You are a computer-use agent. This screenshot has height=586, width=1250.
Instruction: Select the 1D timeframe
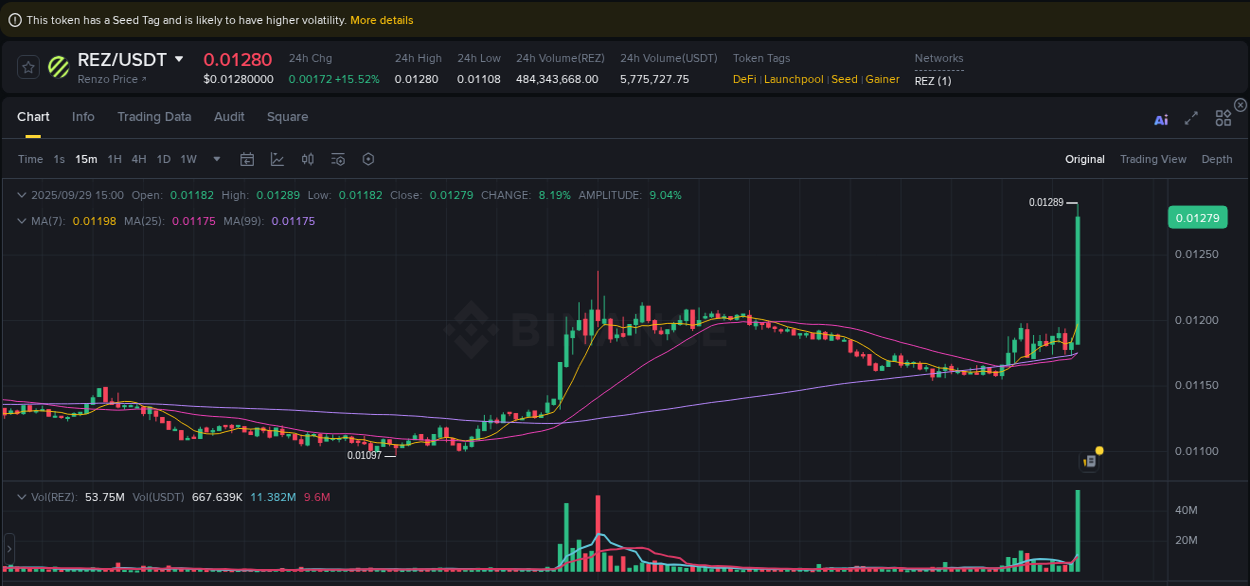(163, 159)
